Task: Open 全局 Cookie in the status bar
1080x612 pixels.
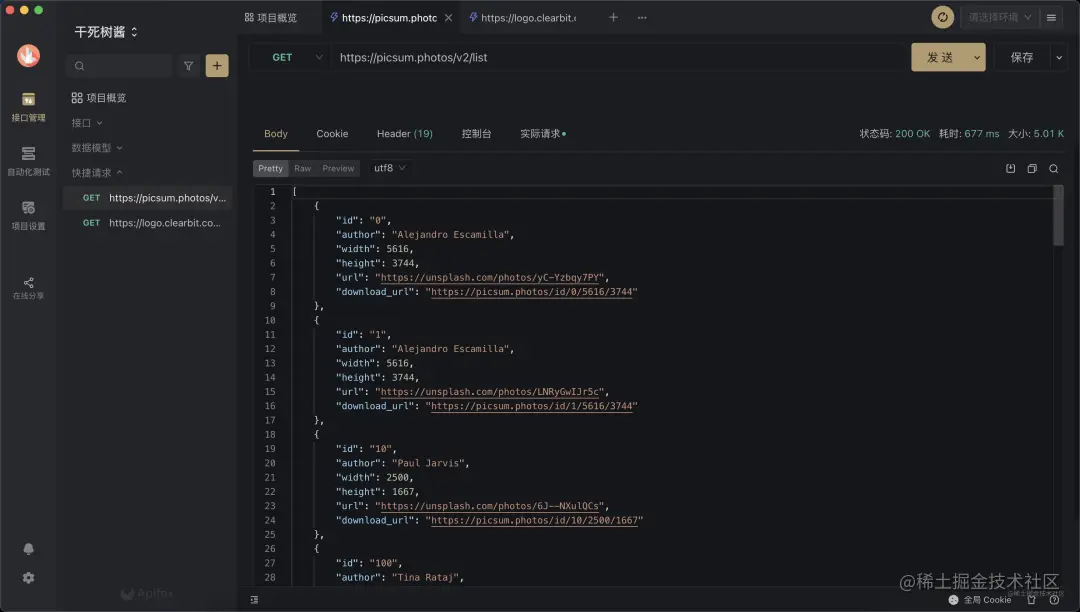Action: 979,600
